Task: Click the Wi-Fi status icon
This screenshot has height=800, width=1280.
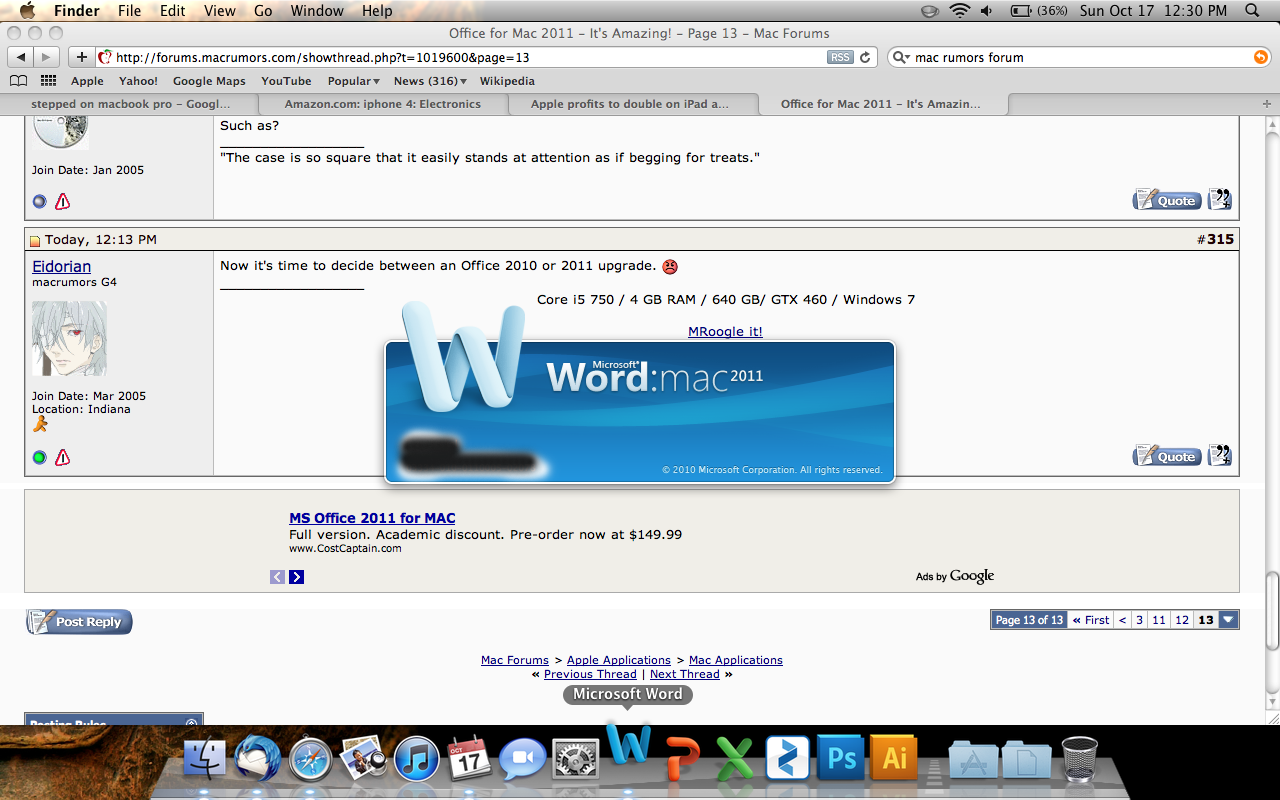Action: [960, 11]
